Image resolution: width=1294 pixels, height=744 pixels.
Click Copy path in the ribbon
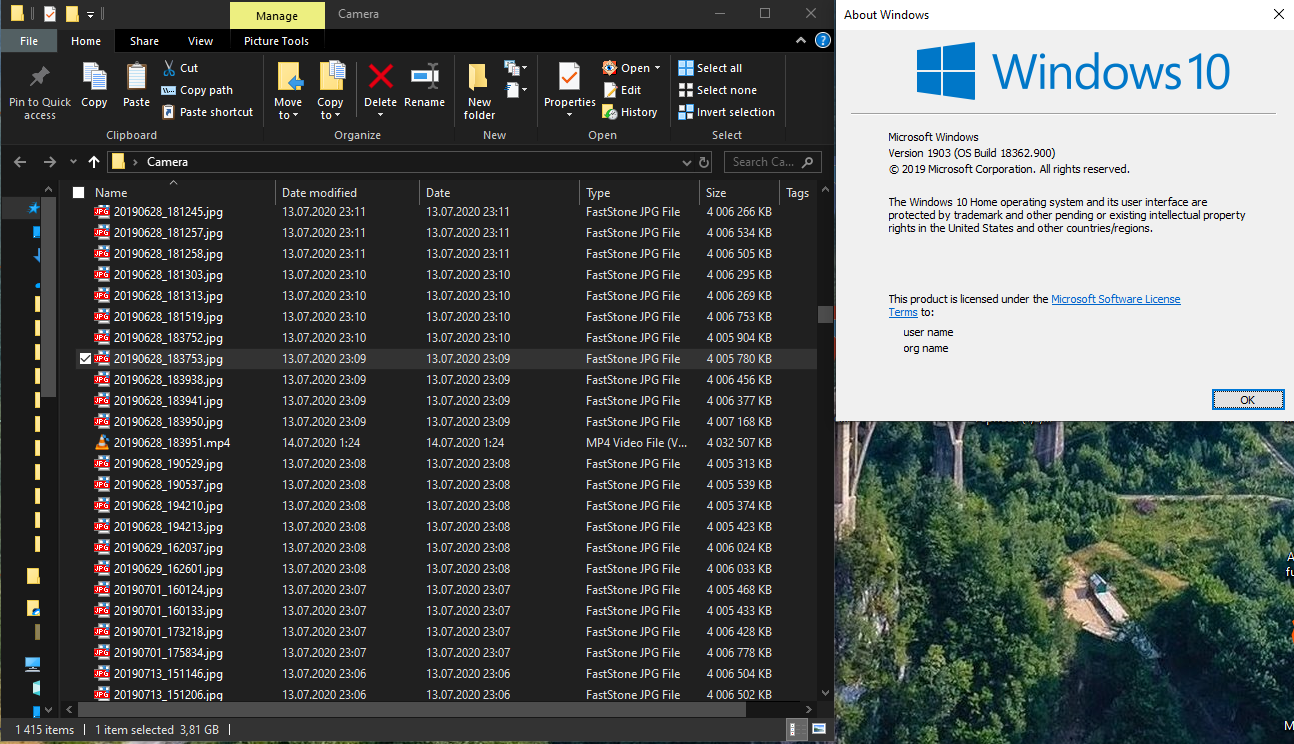pos(197,90)
